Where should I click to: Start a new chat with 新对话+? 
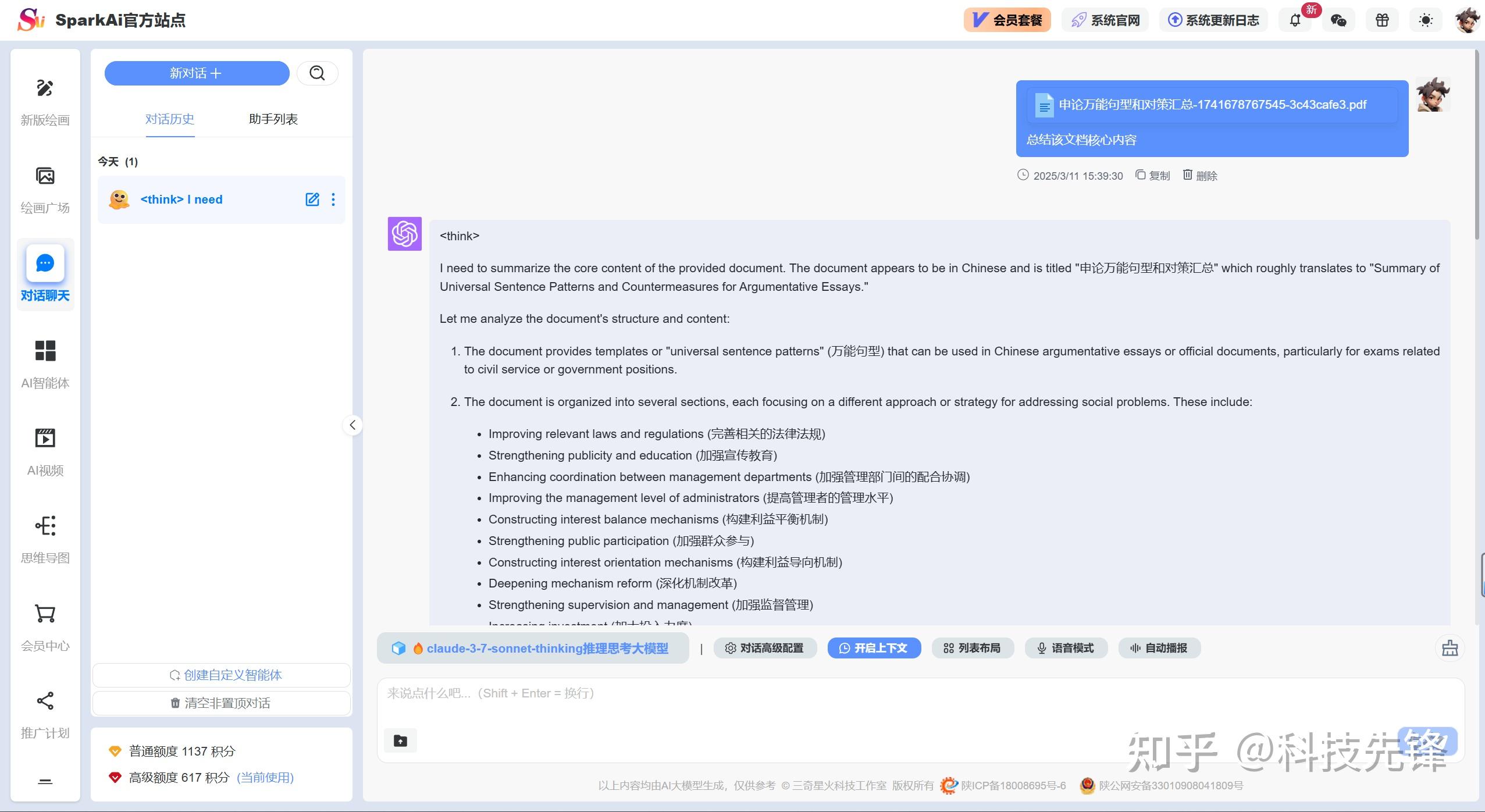(x=197, y=73)
